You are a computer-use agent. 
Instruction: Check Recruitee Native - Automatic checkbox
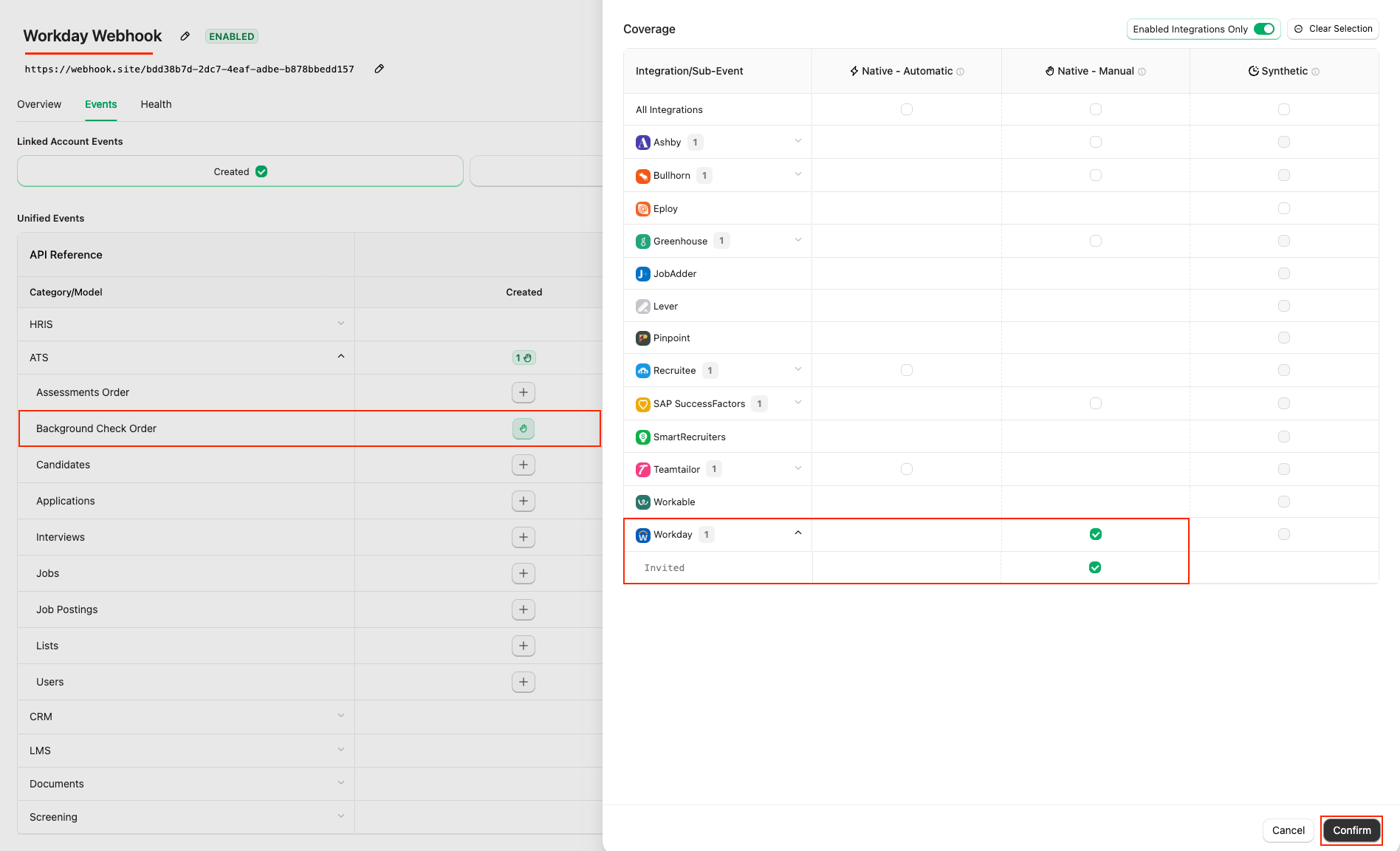click(x=907, y=370)
